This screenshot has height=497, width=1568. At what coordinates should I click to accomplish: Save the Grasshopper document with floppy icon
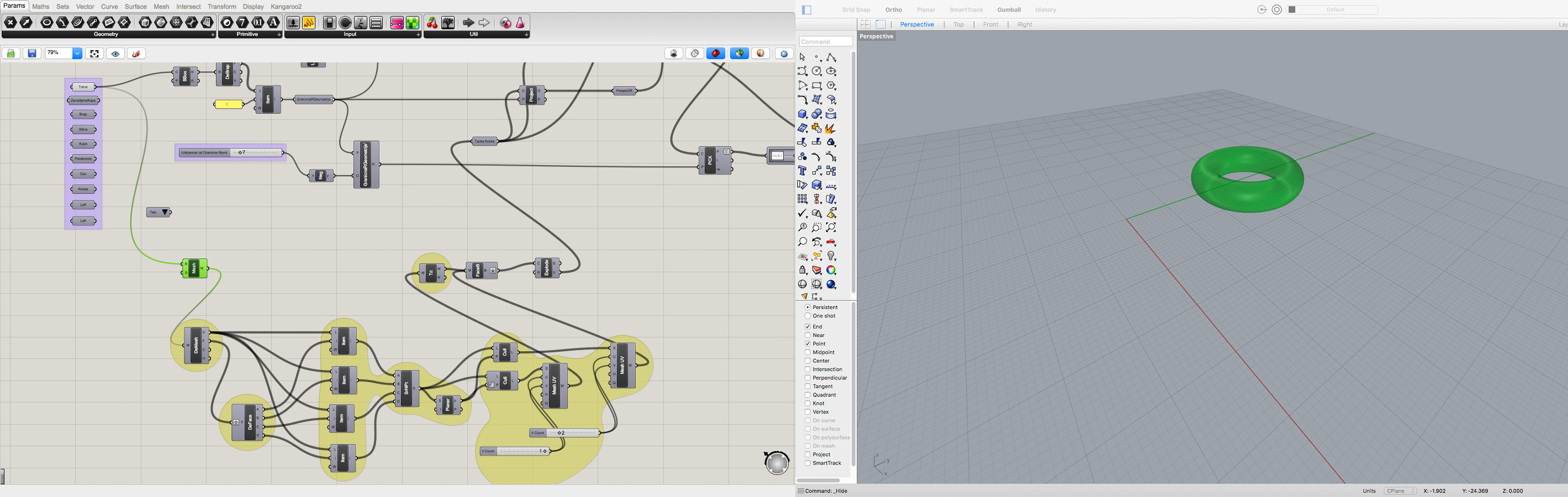(x=32, y=54)
